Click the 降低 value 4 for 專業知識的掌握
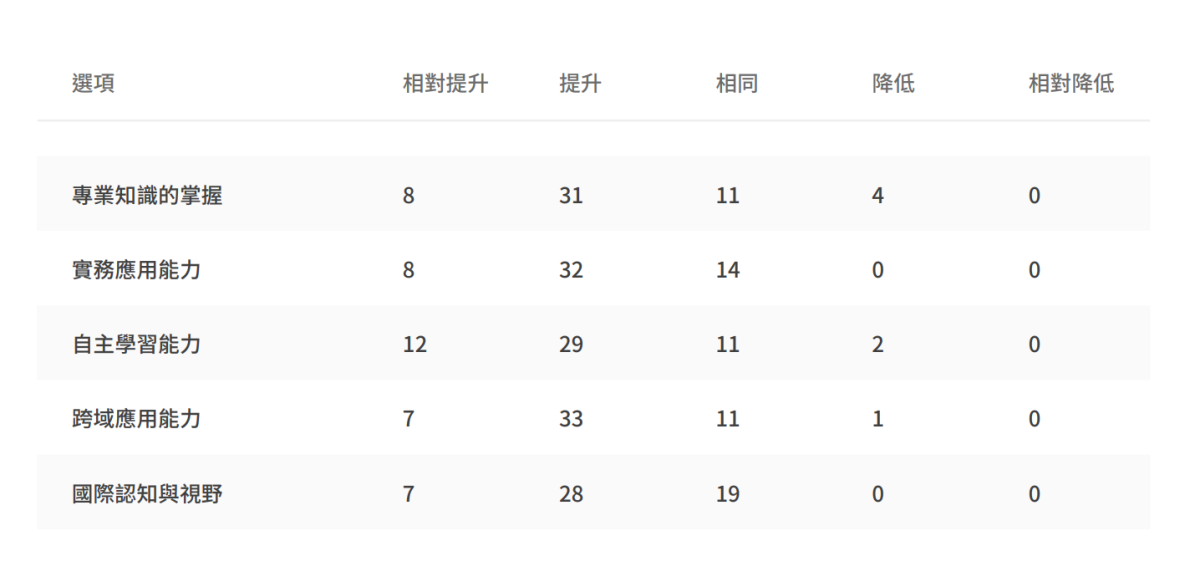The width and height of the screenshot is (1200, 582). tap(878, 196)
